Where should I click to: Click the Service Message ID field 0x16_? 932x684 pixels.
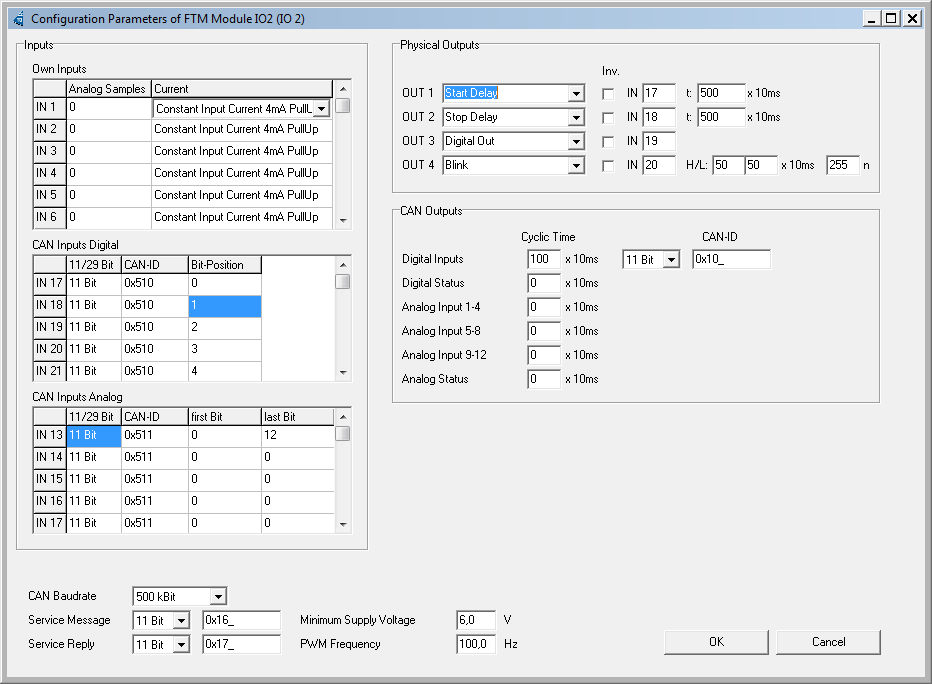241,620
